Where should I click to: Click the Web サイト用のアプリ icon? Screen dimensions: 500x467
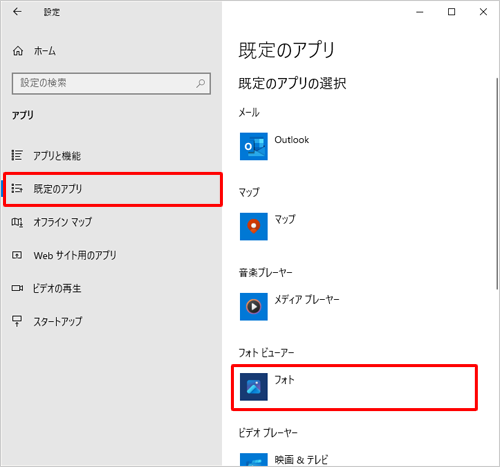[17, 255]
